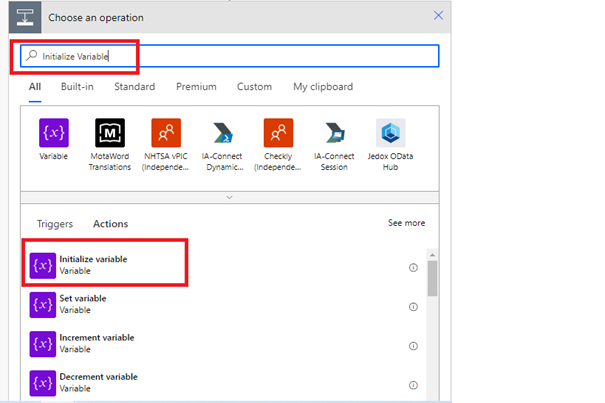Click the See more link
This screenshot has height=403, width=605.
tap(406, 223)
